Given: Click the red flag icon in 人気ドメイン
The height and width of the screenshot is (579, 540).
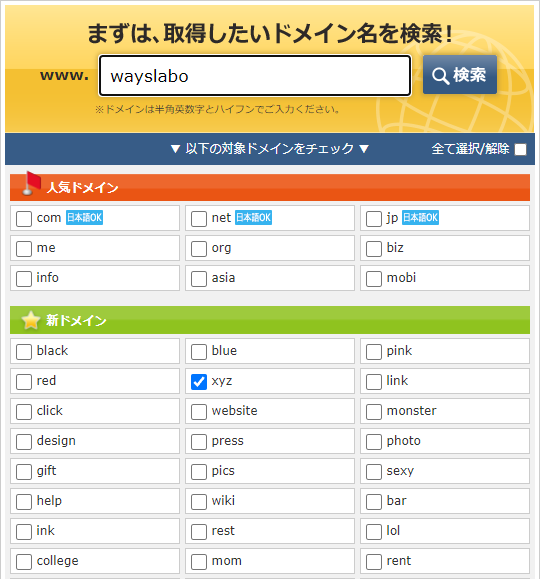Looking at the screenshot, I should pyautogui.click(x=31, y=183).
